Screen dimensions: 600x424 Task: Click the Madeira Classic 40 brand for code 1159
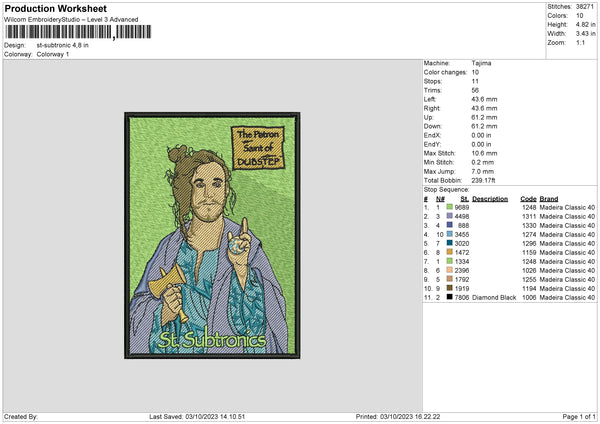click(x=567, y=253)
